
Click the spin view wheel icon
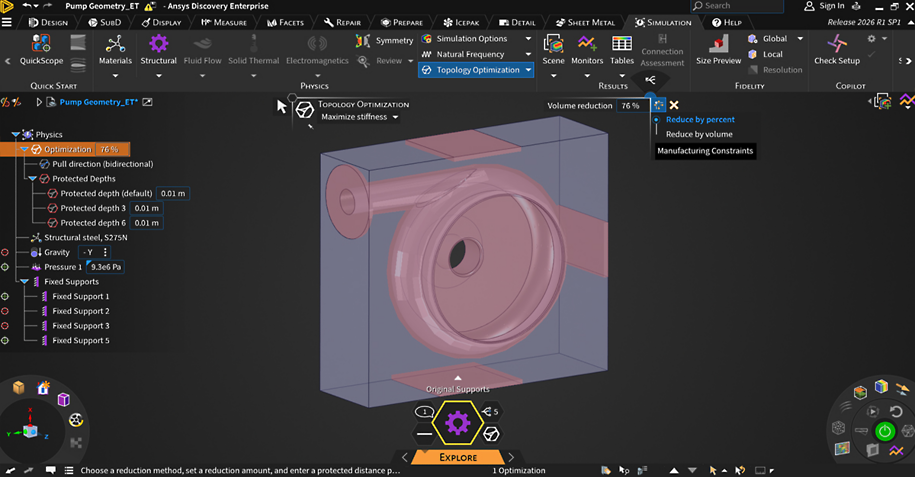coord(76,420)
